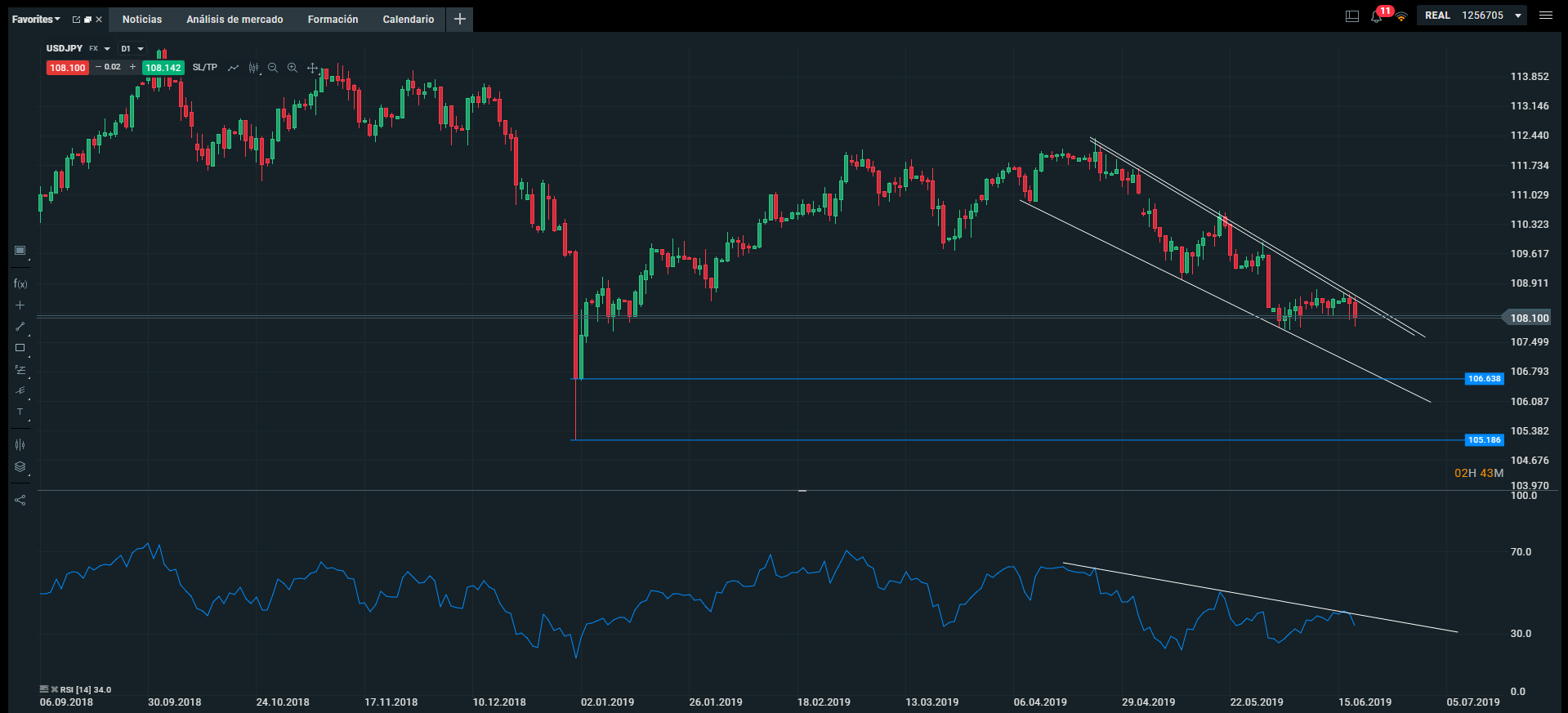
Task: Zoom out the chart
Action: point(273,68)
